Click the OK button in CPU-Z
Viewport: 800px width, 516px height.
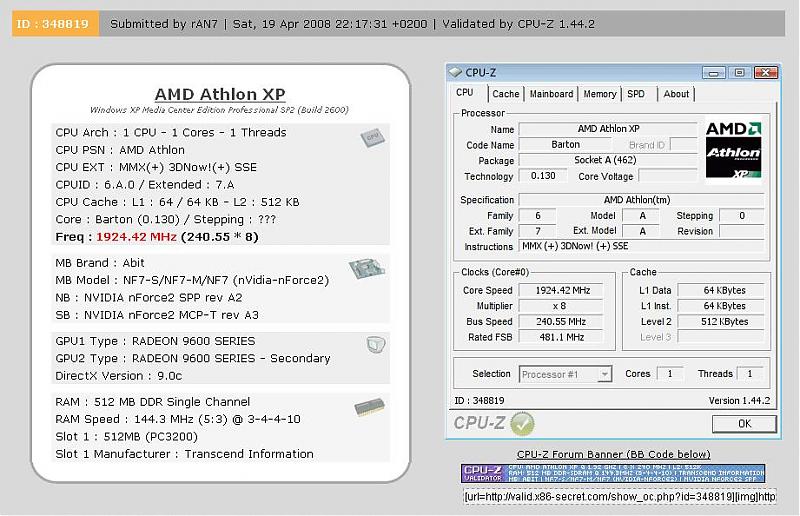pyautogui.click(x=744, y=424)
